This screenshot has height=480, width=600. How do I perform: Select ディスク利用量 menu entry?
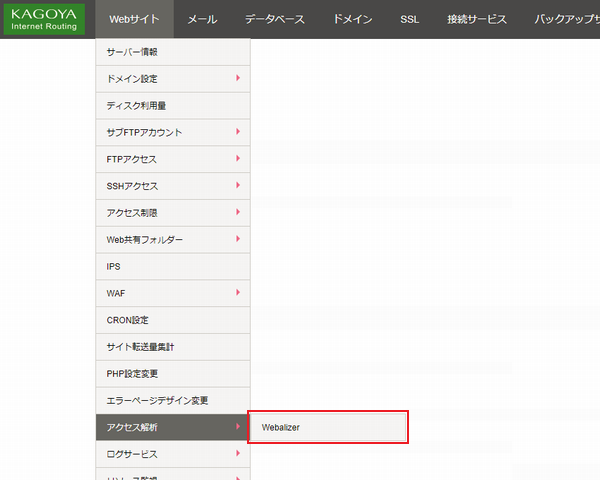point(173,106)
